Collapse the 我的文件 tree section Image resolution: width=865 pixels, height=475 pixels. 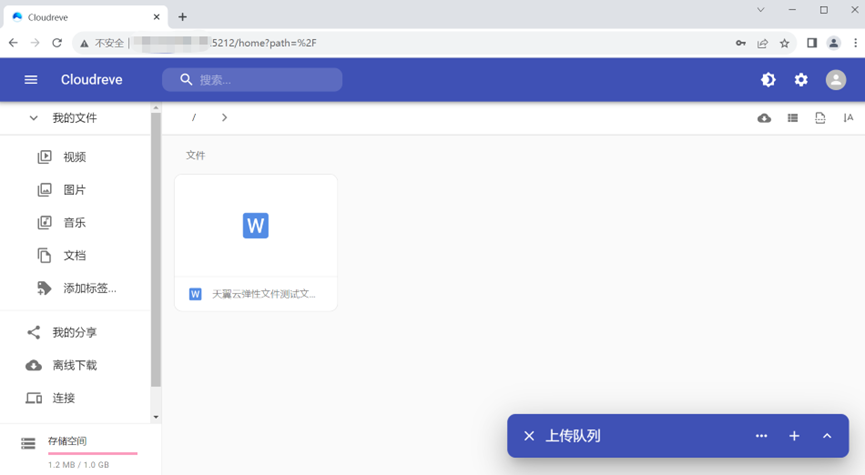click(x=33, y=118)
